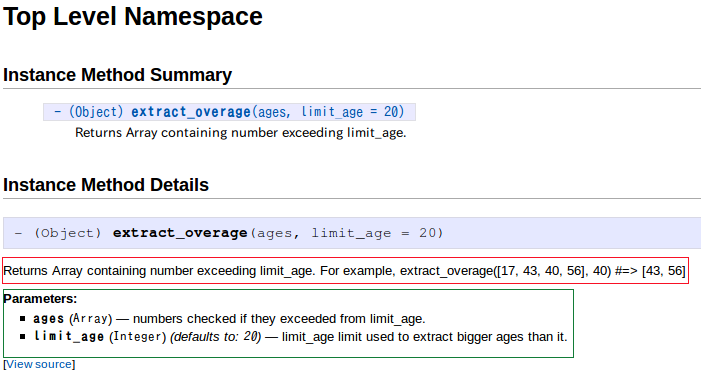This screenshot has height=383, width=701.
Task: Click the 'defaults to: 20' text
Action: 215,337
